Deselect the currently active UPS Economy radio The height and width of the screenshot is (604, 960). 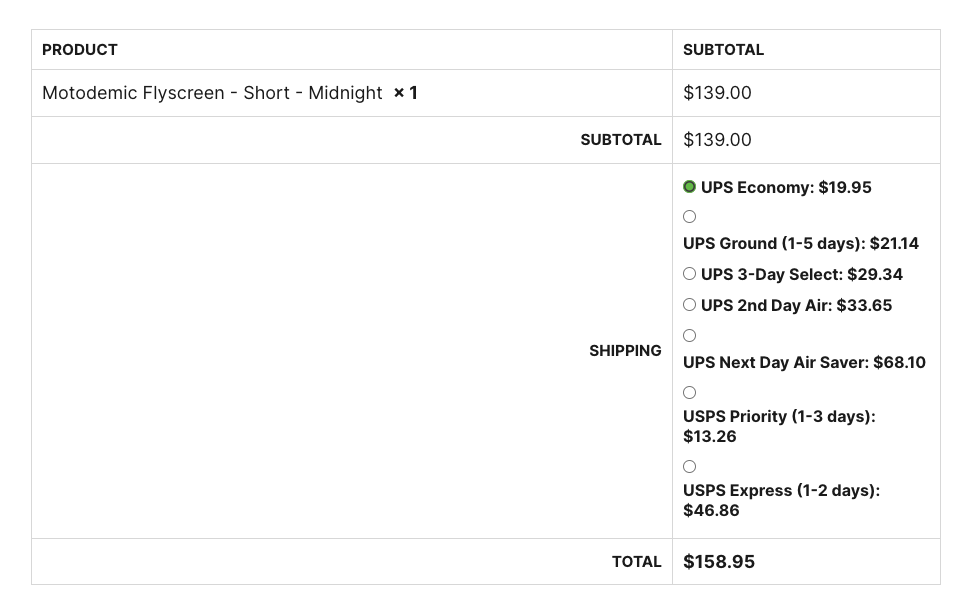click(x=689, y=187)
